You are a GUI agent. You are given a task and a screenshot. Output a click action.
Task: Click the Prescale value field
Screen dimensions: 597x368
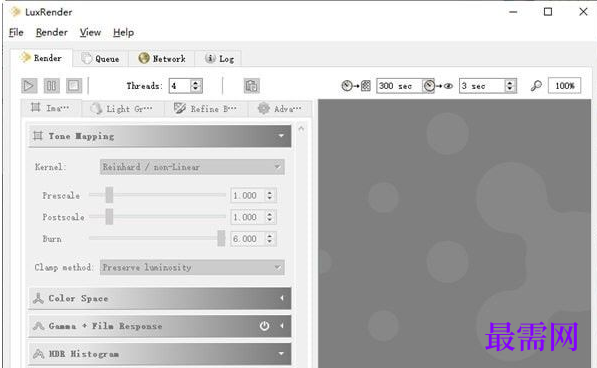(x=247, y=195)
